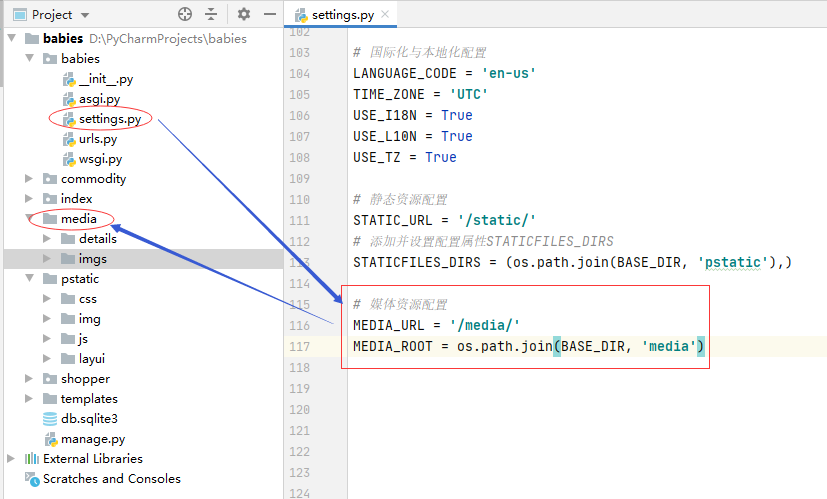
Task: Open urls.py file in tree
Action: 98,139
